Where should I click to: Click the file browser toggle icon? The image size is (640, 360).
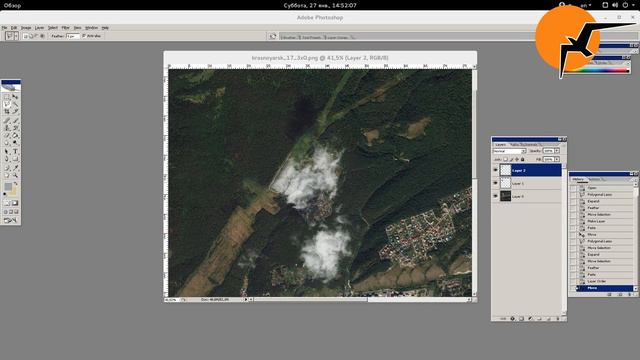[x=273, y=36]
